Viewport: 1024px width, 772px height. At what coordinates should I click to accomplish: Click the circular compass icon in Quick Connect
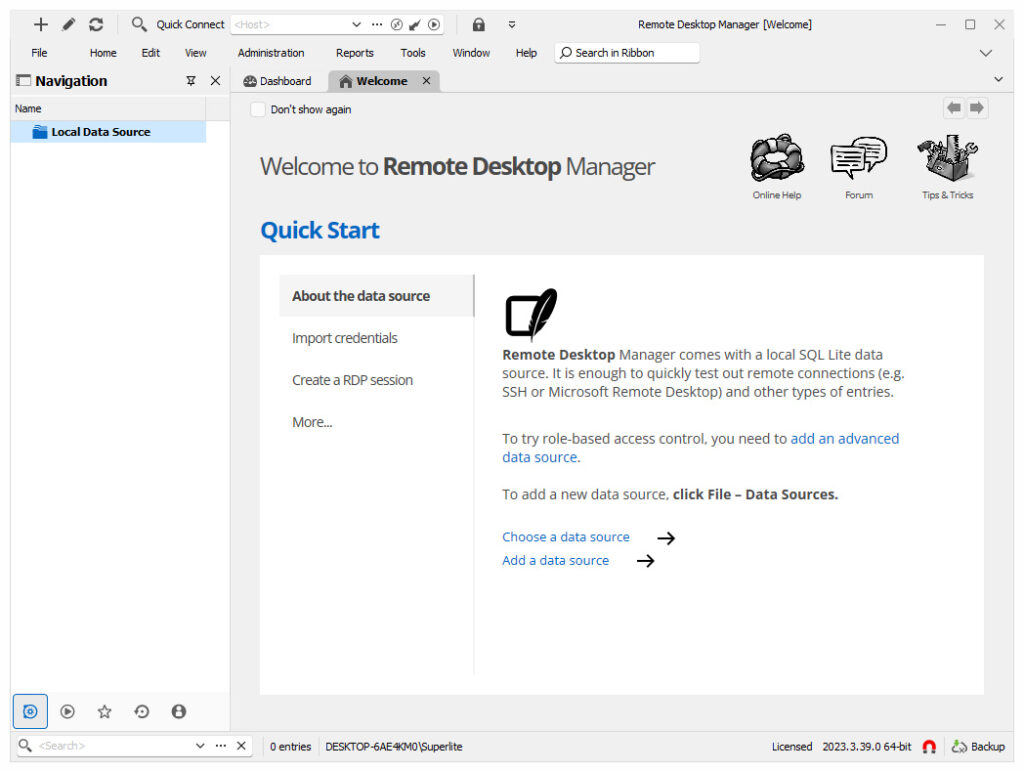[x=396, y=25]
